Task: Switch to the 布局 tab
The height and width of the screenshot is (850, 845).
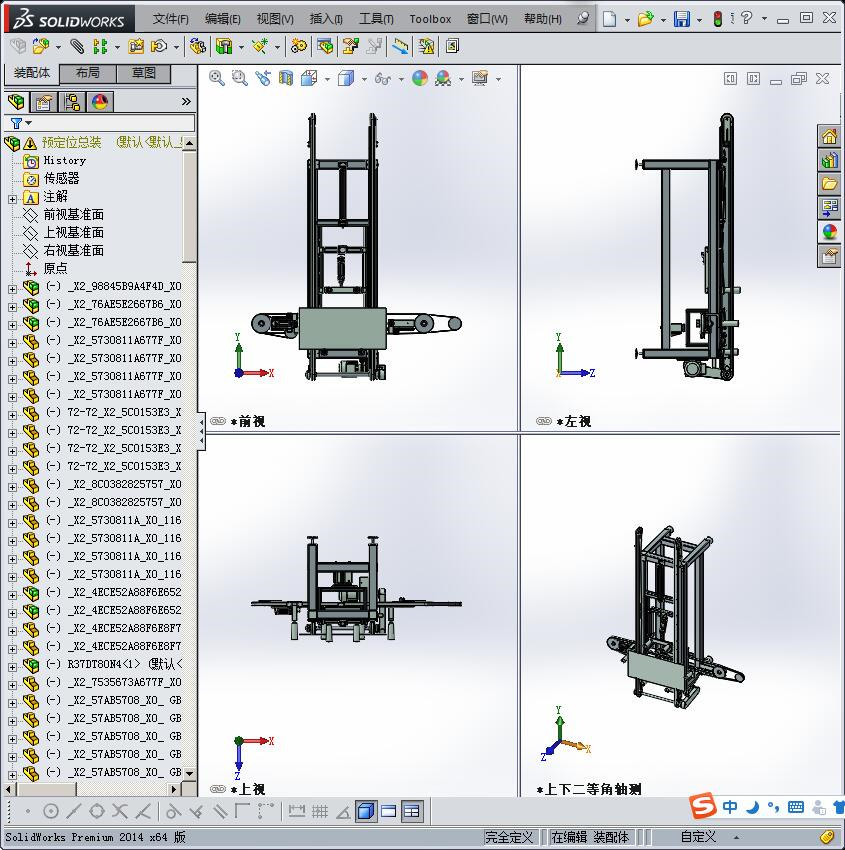Action: tap(87, 73)
